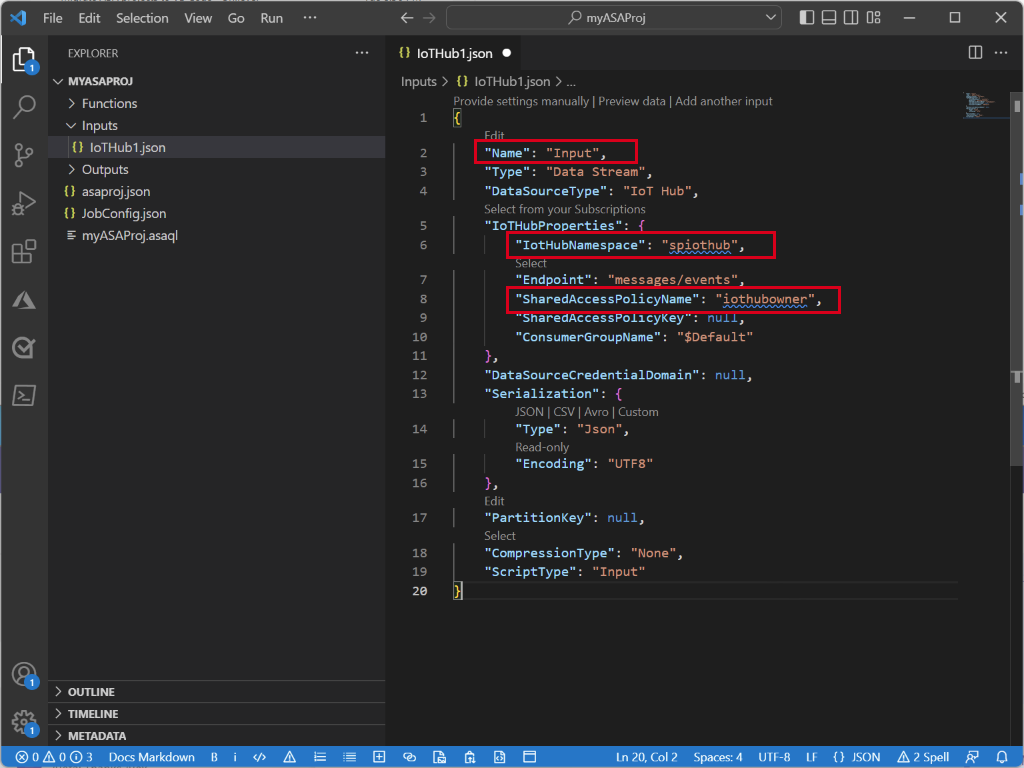Click the alert triangle status bar icon
1024x768 pixels.
click(x=289, y=757)
